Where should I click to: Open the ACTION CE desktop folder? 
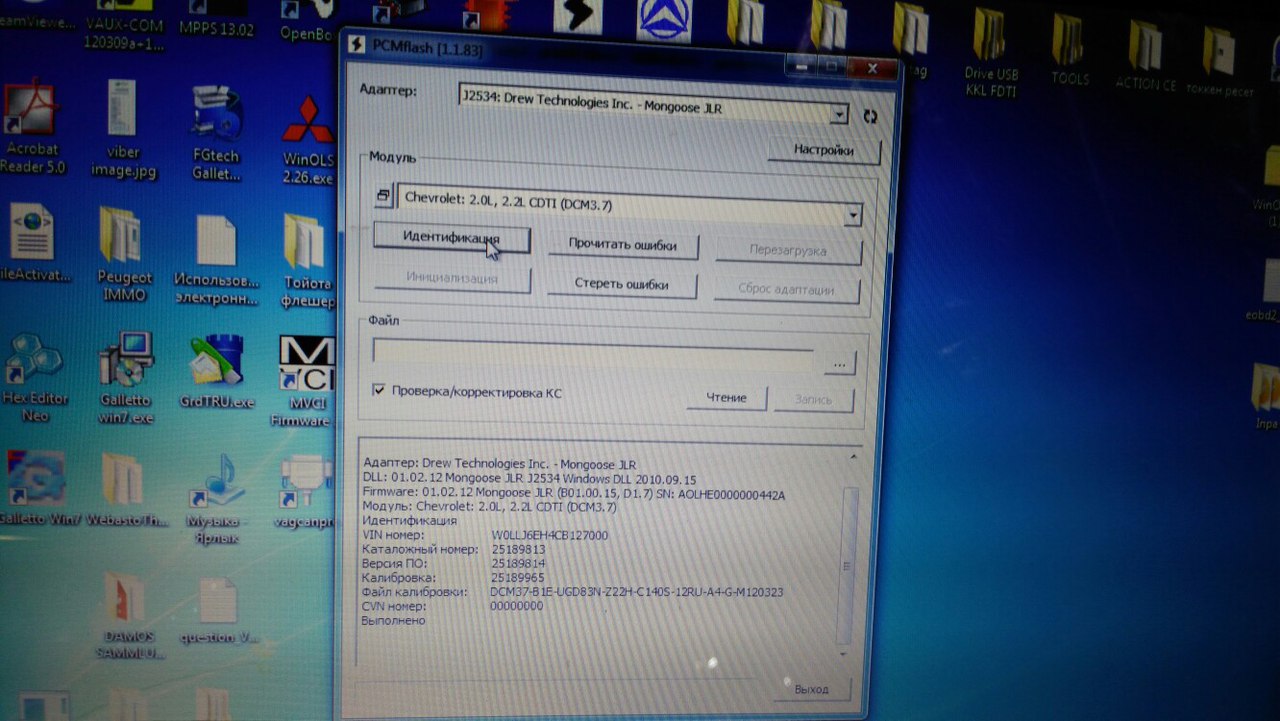point(1146,56)
